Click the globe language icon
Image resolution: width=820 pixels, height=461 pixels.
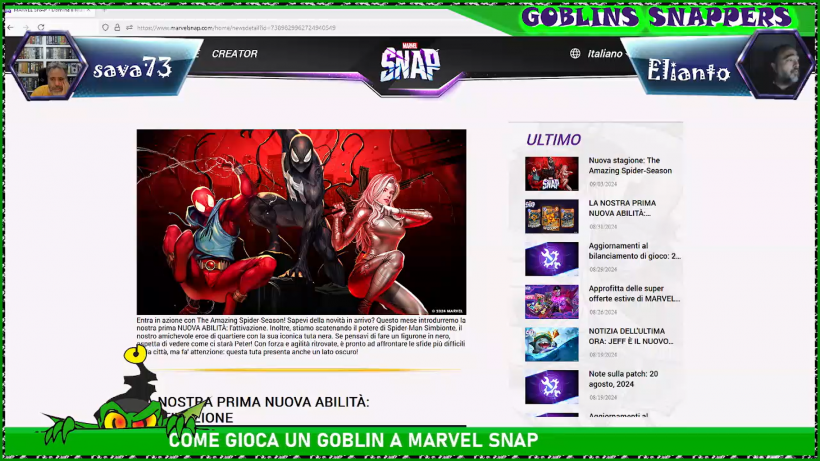pyautogui.click(x=575, y=53)
